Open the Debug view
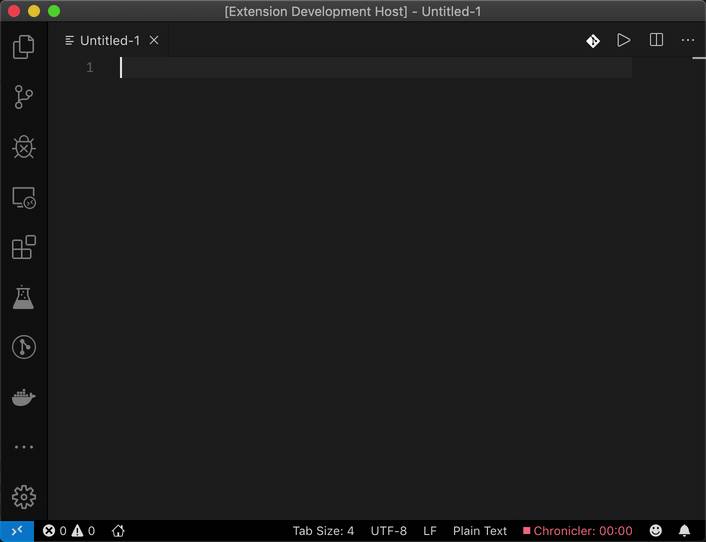 (x=23, y=147)
